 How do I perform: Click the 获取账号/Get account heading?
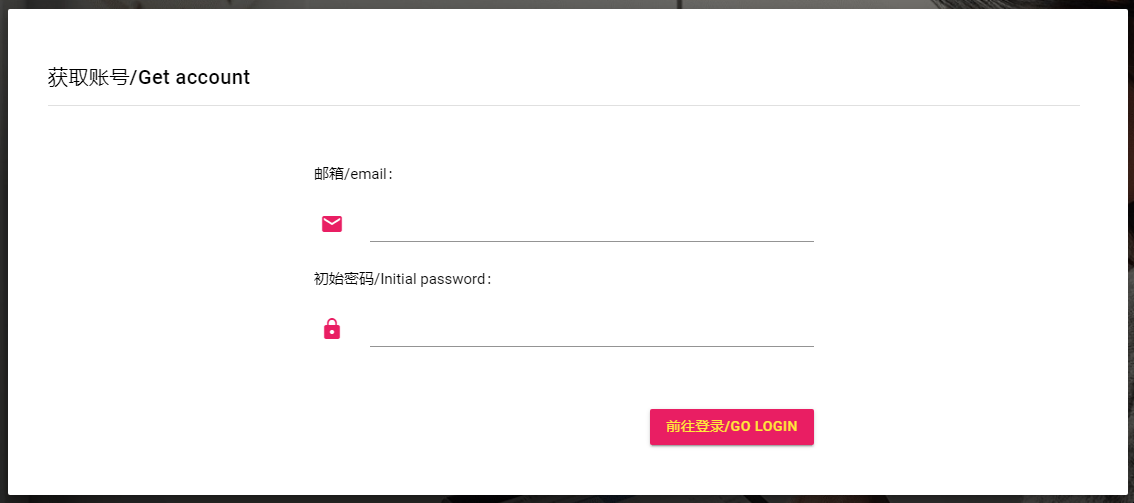pos(149,77)
